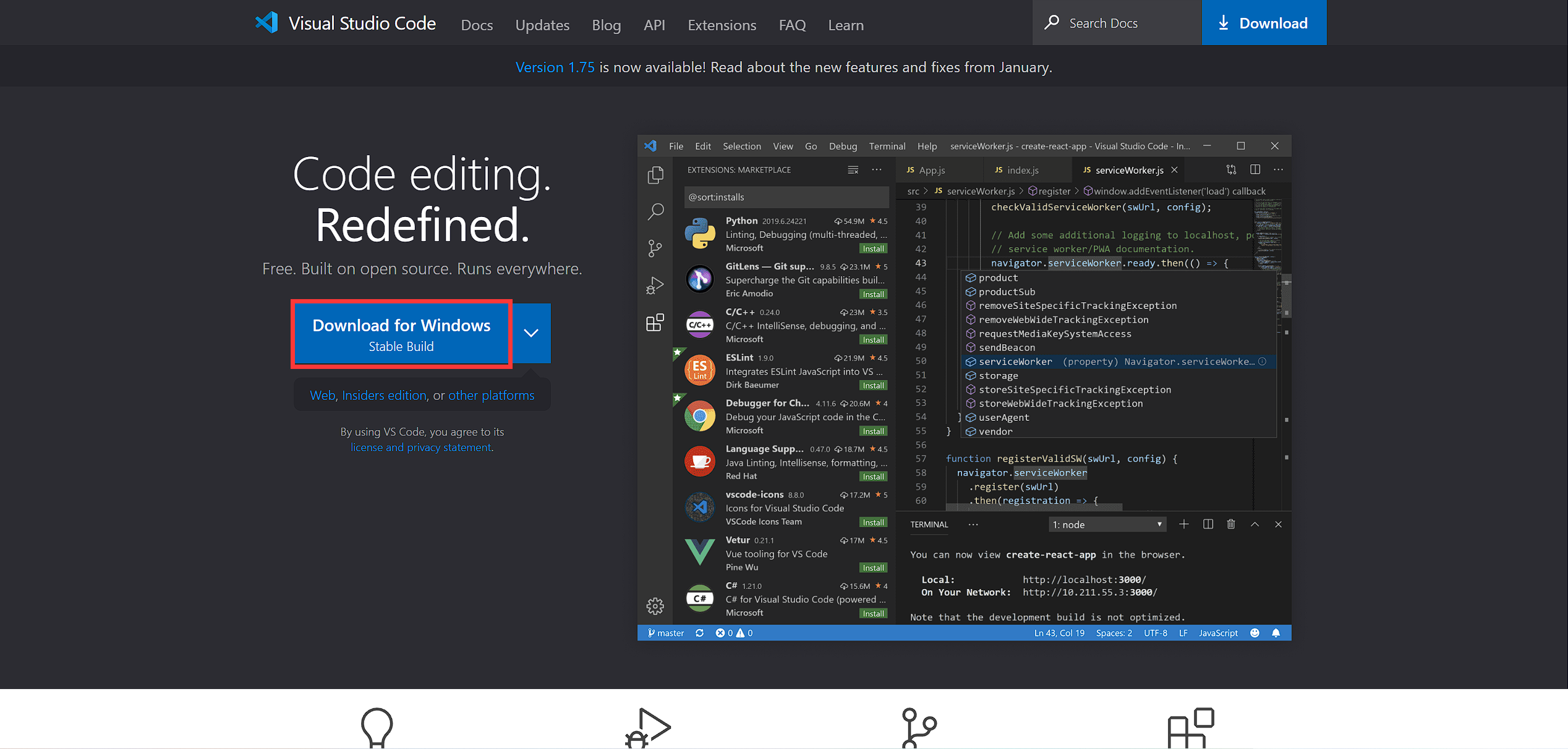1568x749 pixels.
Task: Maximize the terminal panel with the caret icon
Action: click(x=1255, y=524)
